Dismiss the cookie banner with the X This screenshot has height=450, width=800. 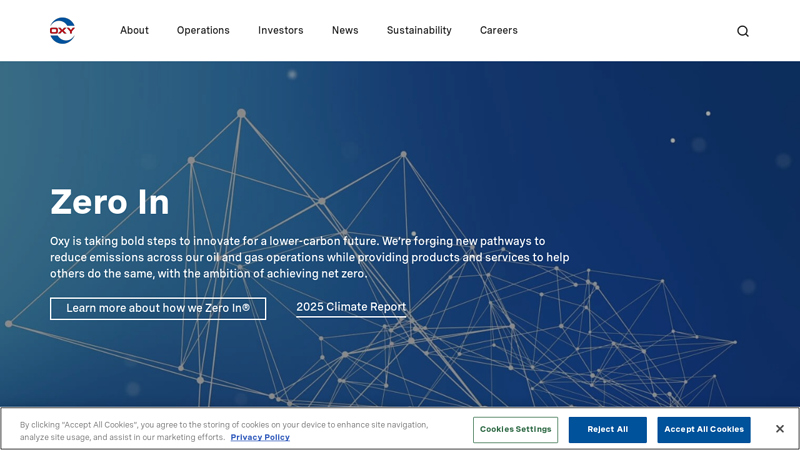coord(780,429)
